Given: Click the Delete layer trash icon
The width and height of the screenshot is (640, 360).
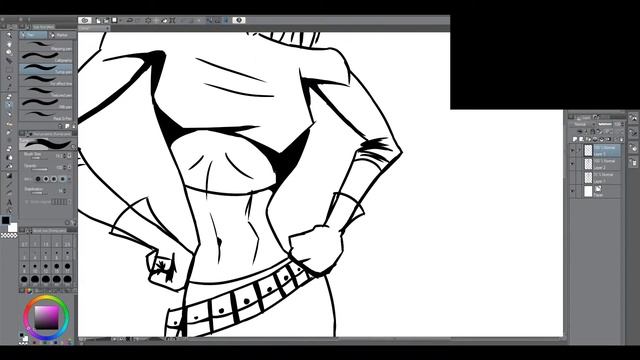Looking at the screenshot, I should pos(622,139).
